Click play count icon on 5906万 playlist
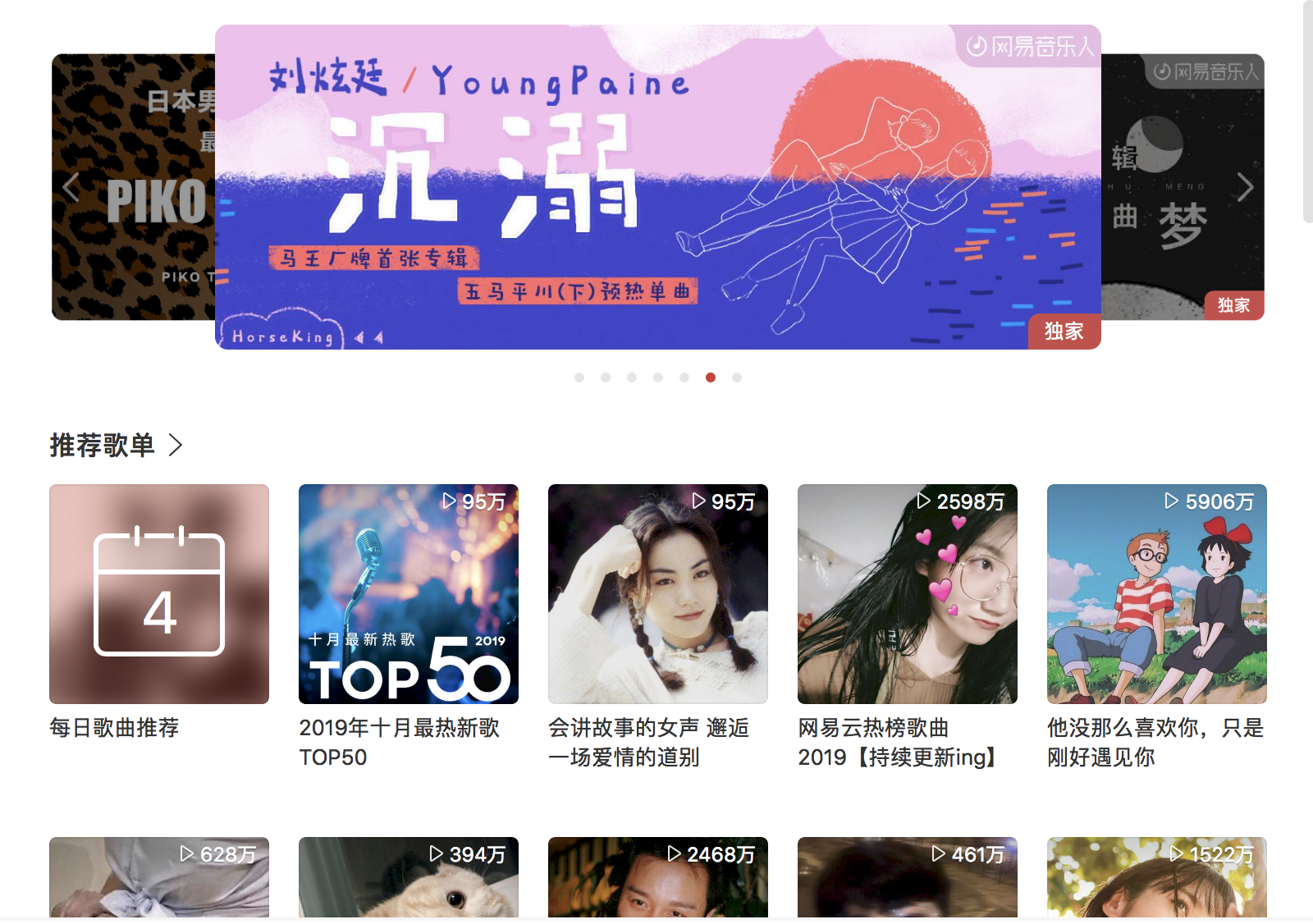1313x924 pixels. (1172, 501)
